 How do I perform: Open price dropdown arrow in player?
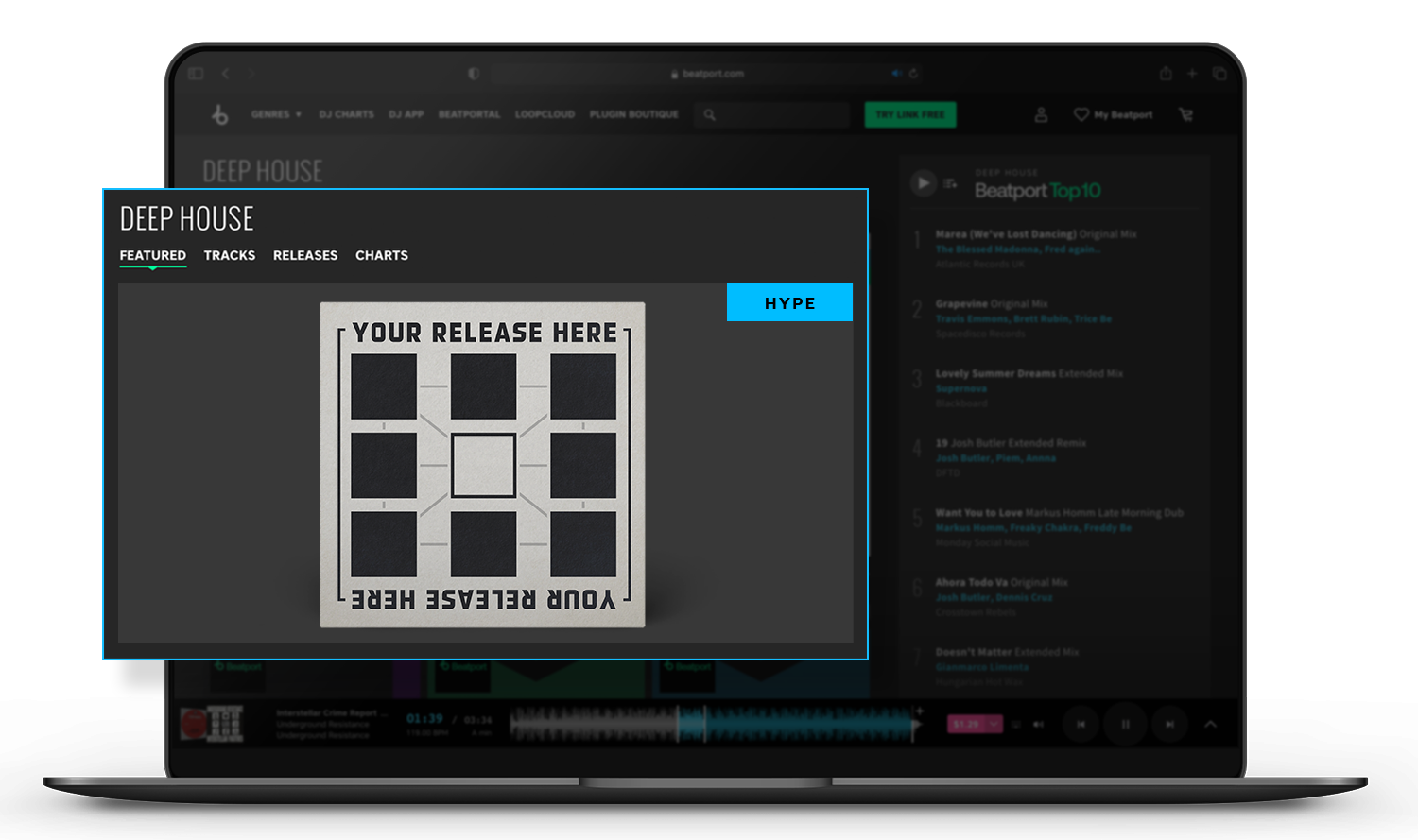click(x=994, y=724)
